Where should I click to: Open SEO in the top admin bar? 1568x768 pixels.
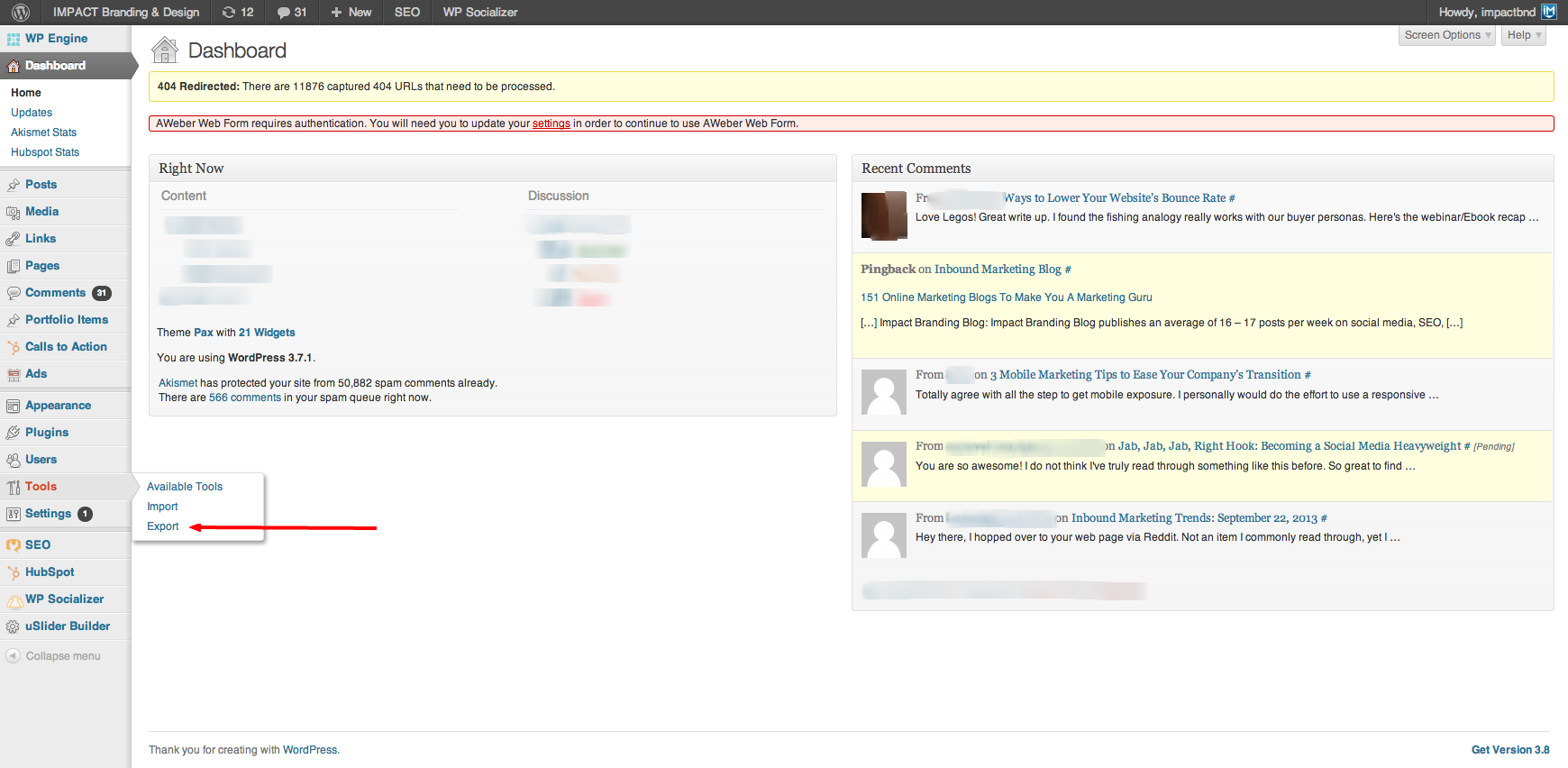[407, 12]
